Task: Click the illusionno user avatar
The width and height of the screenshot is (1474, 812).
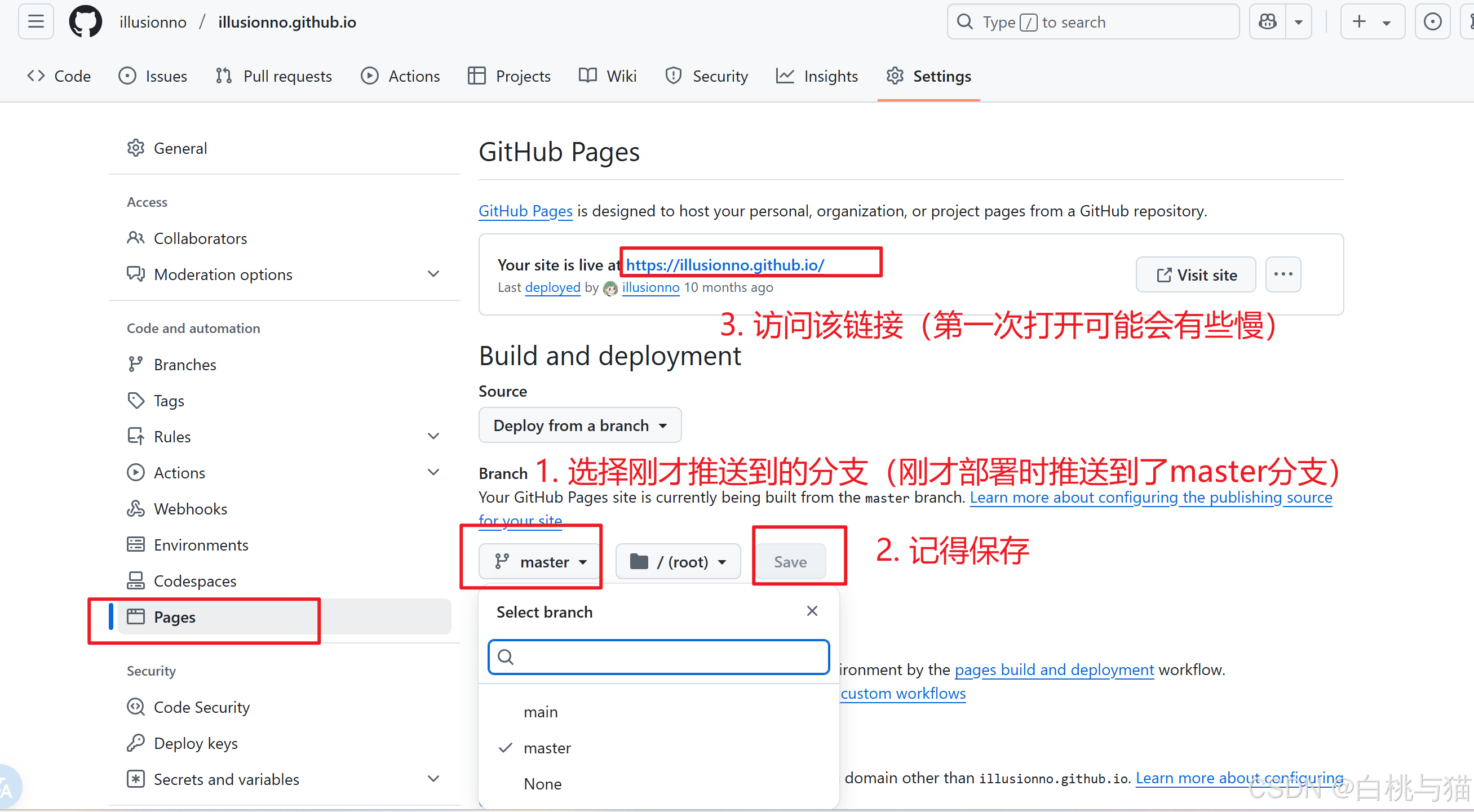Action: click(610, 288)
